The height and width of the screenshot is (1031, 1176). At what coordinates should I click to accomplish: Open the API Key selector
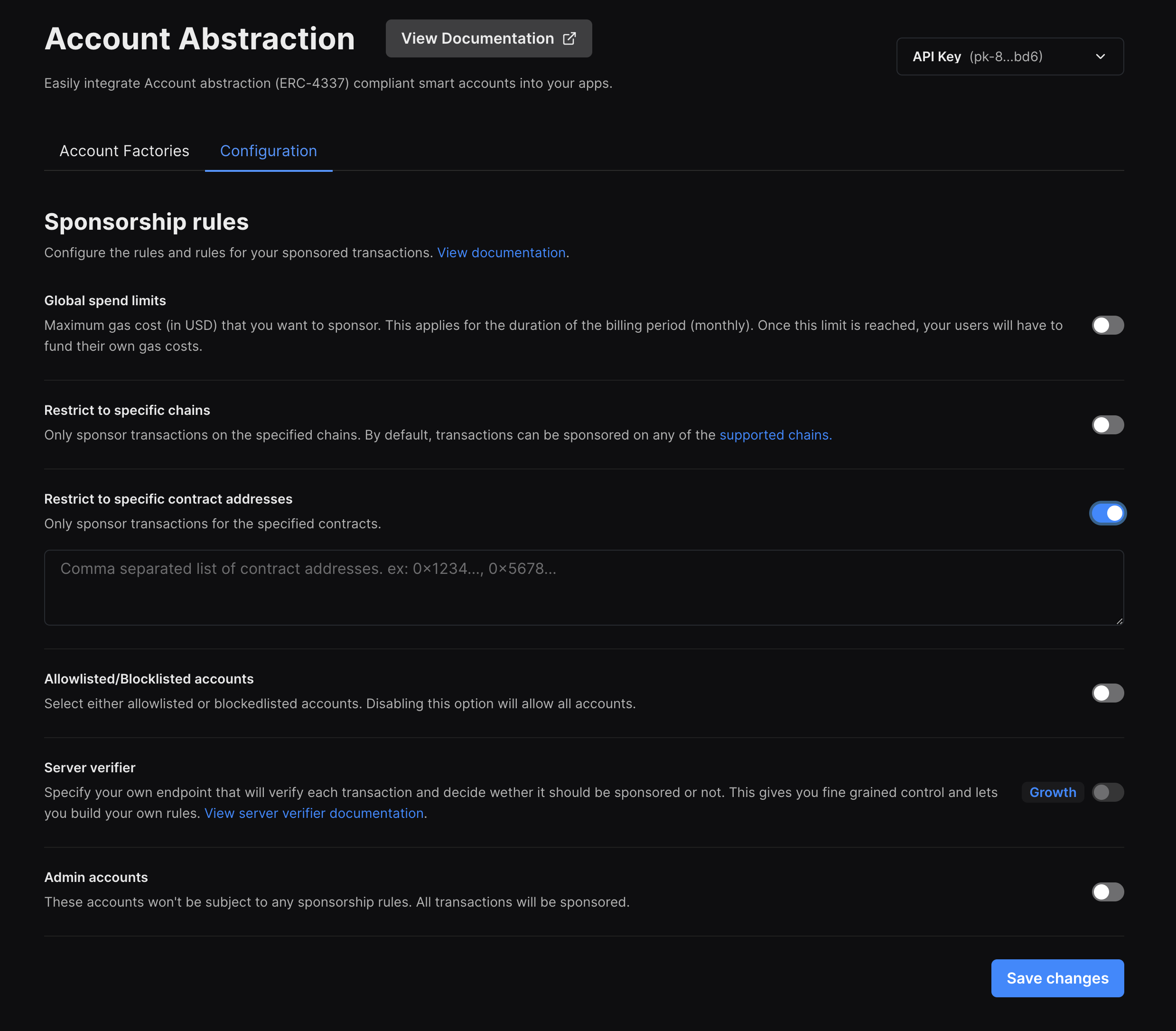point(1009,56)
